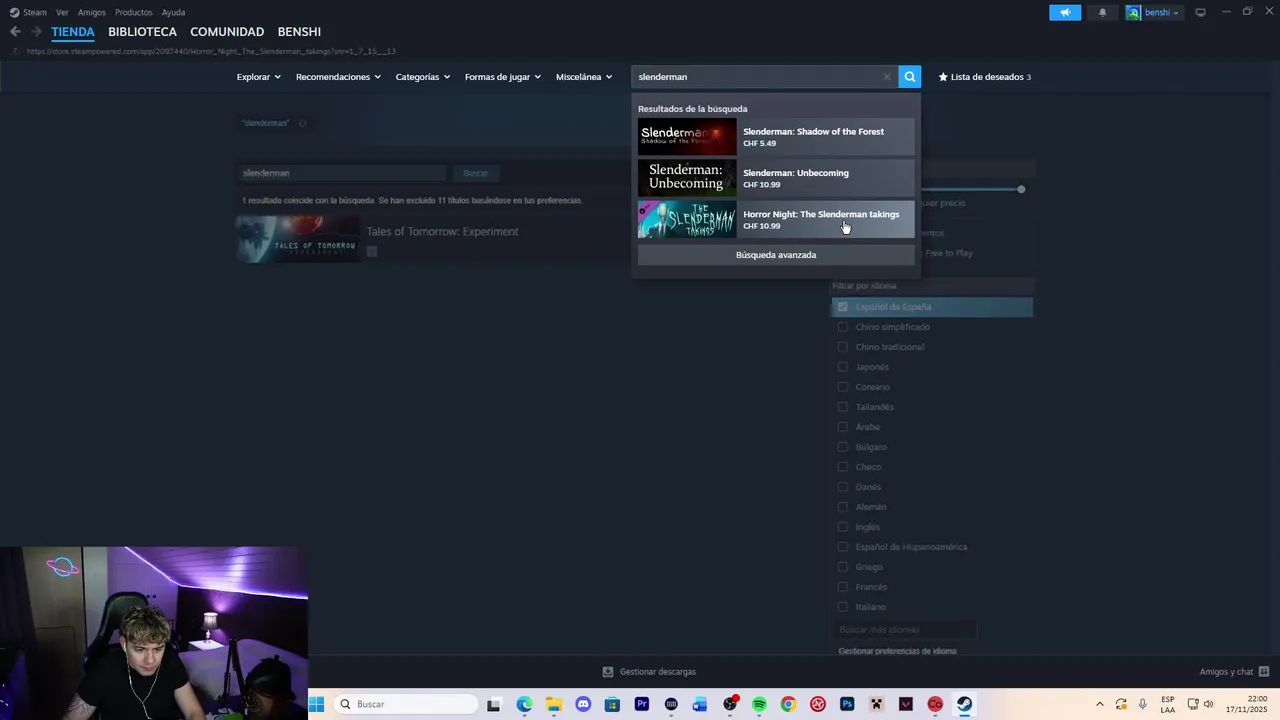The image size is (1280, 720).
Task: Switch to the COMUNIDAD tab
Action: 227,32
